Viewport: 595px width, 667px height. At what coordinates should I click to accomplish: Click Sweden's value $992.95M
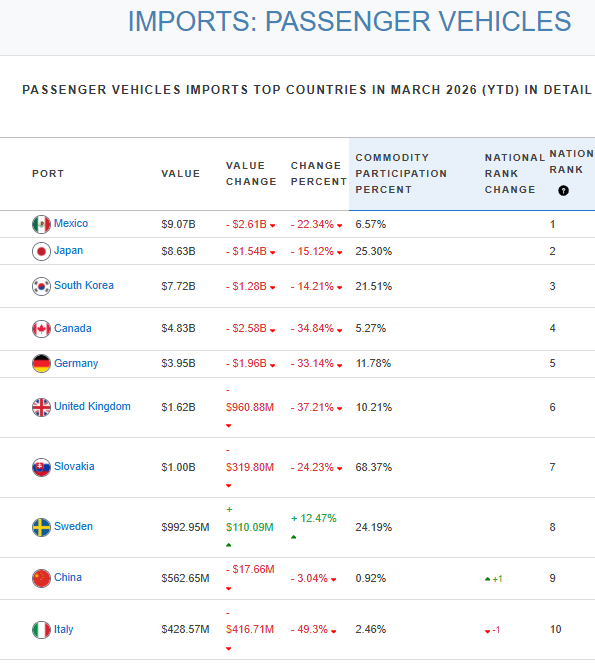tap(185, 527)
